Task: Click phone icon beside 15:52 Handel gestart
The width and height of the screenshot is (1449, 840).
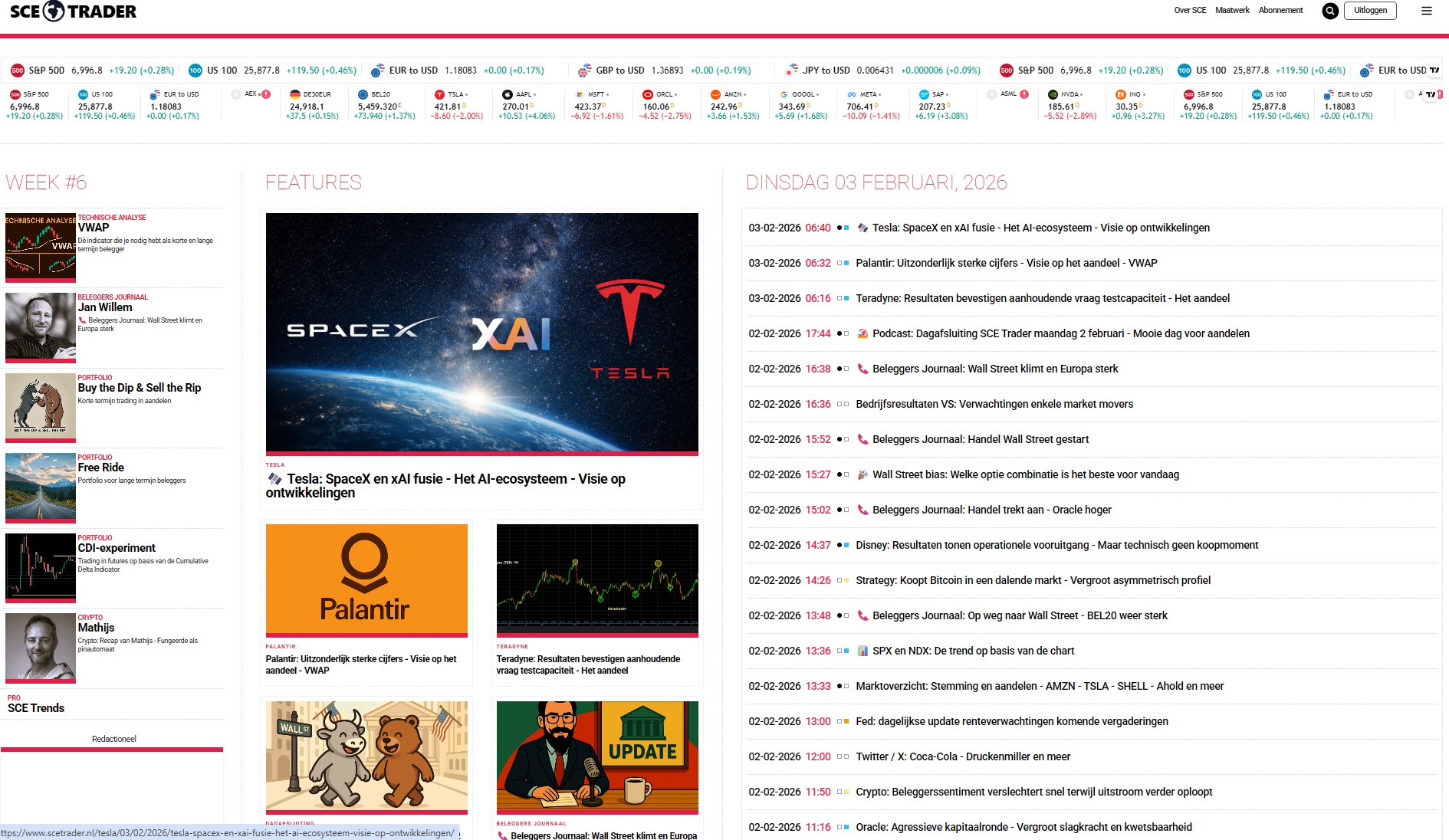Action: tap(863, 439)
